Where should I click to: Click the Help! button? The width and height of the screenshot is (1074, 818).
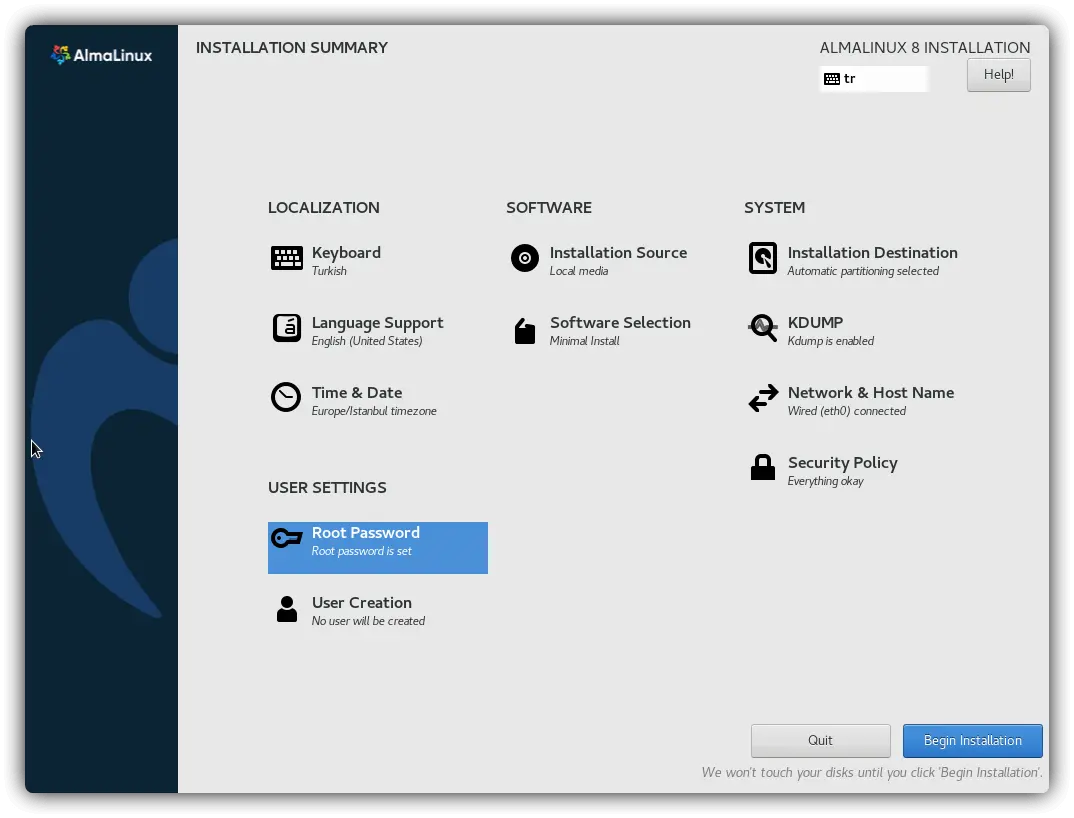[998, 75]
